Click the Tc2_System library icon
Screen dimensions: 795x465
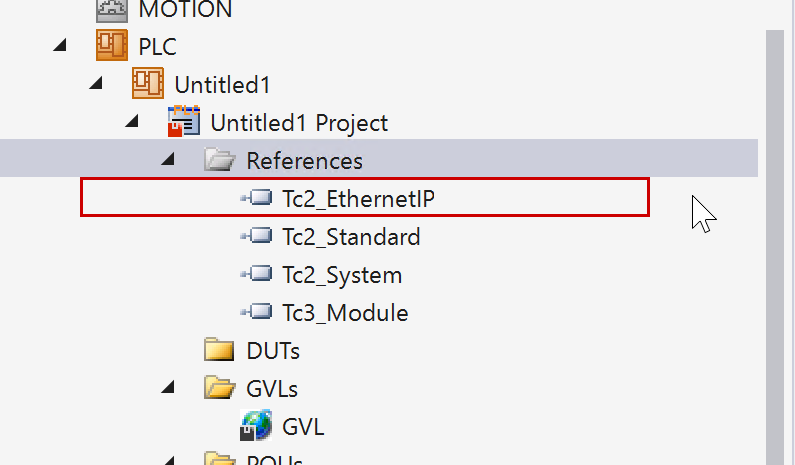pyautogui.click(x=257, y=275)
